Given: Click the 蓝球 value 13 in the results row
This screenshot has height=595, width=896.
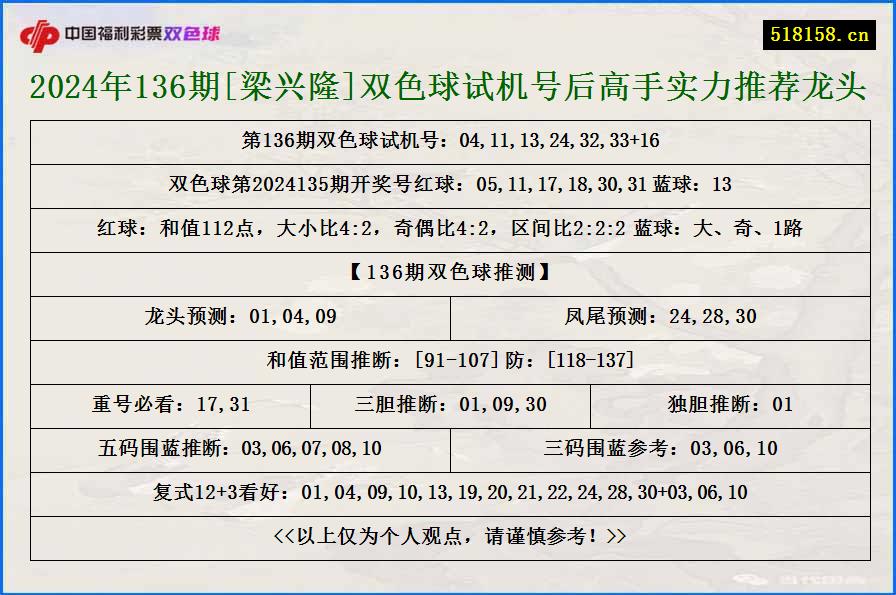Looking at the screenshot, I should point(719,186).
